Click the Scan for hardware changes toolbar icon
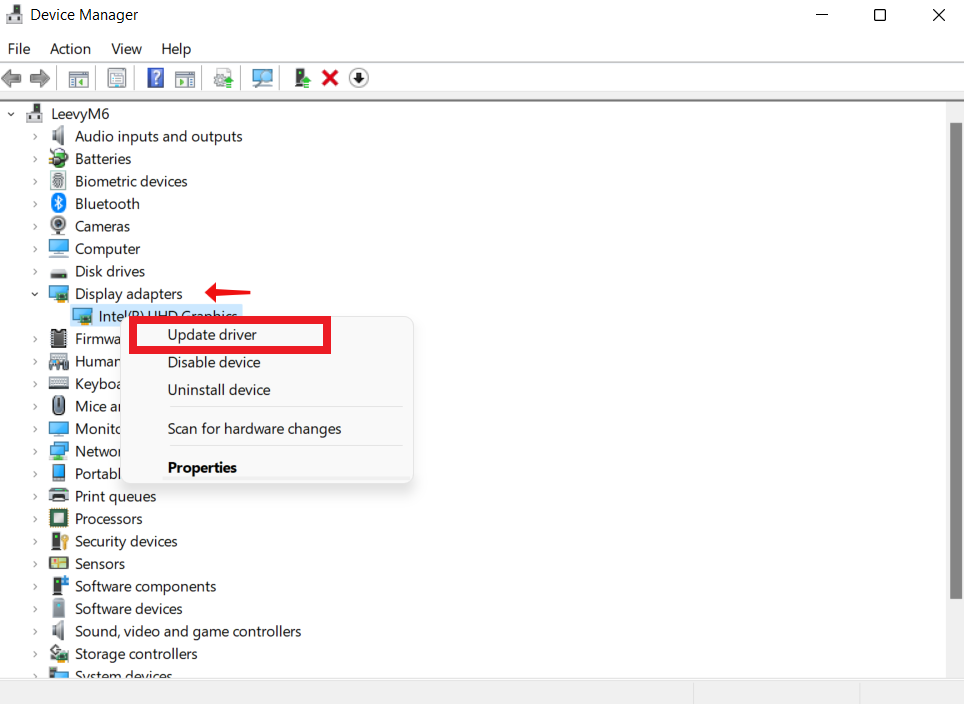This screenshot has width=964, height=704. point(262,77)
